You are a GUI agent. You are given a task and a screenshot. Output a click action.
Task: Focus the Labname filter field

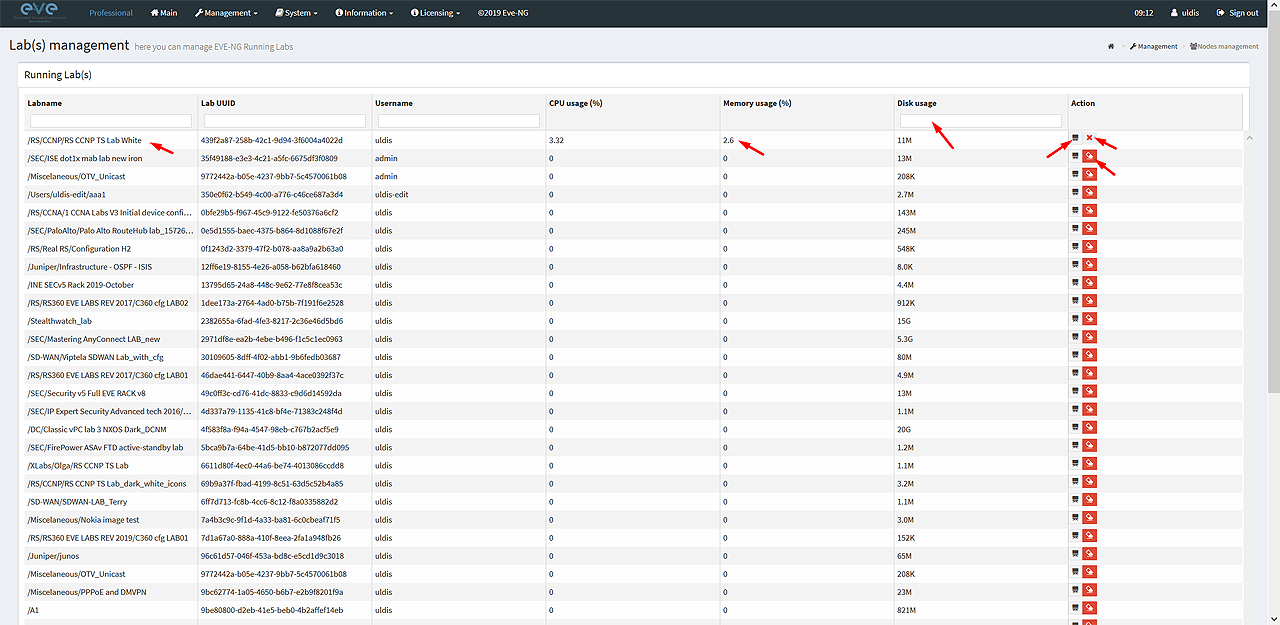pos(111,121)
